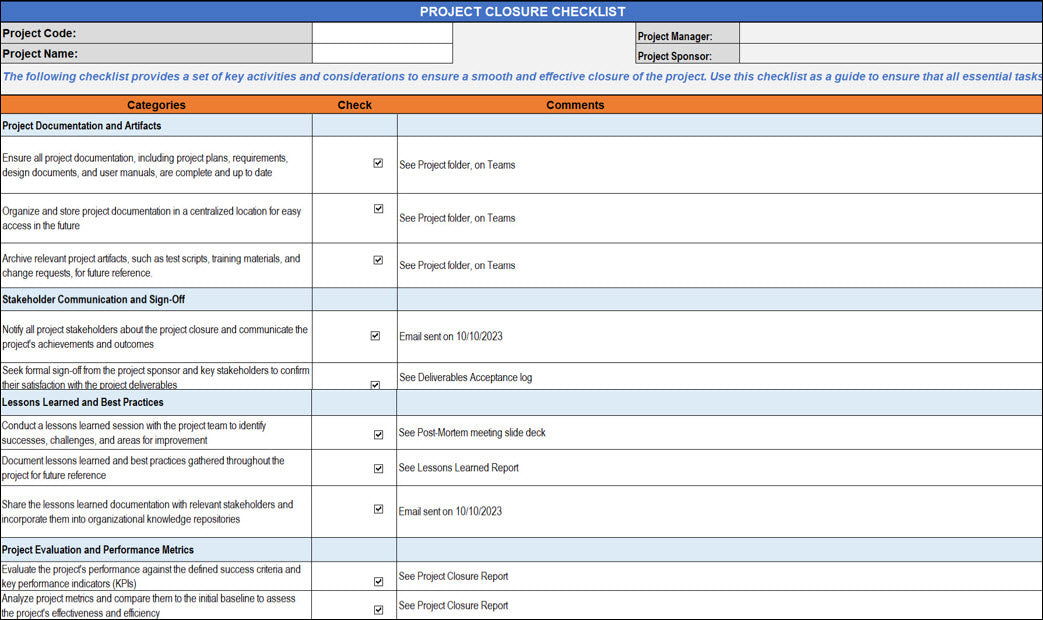Select the Categories column header
The height and width of the screenshot is (620, 1043).
click(156, 105)
